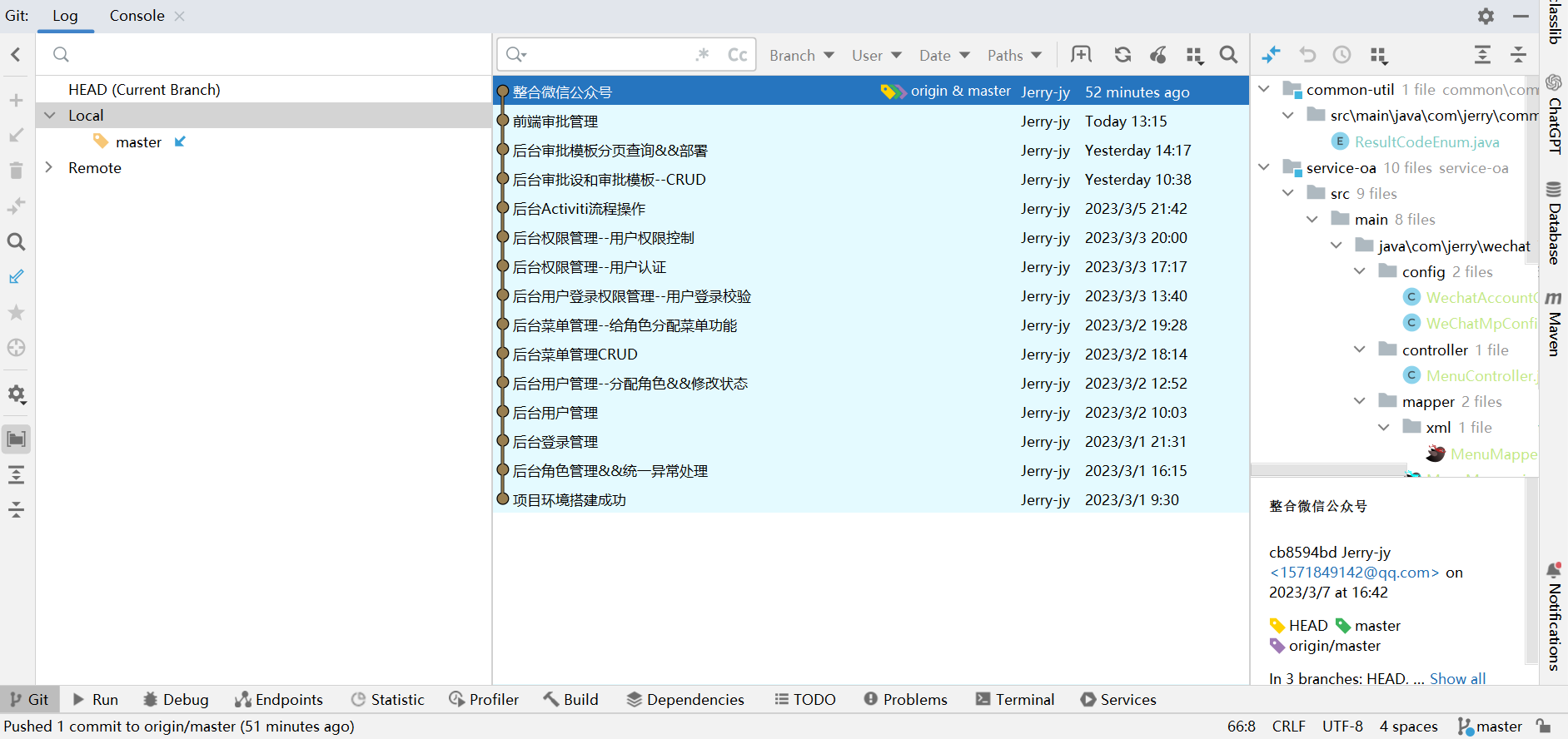Collapse the mapper folder node
The height and width of the screenshot is (739, 1568).
pos(1360,401)
